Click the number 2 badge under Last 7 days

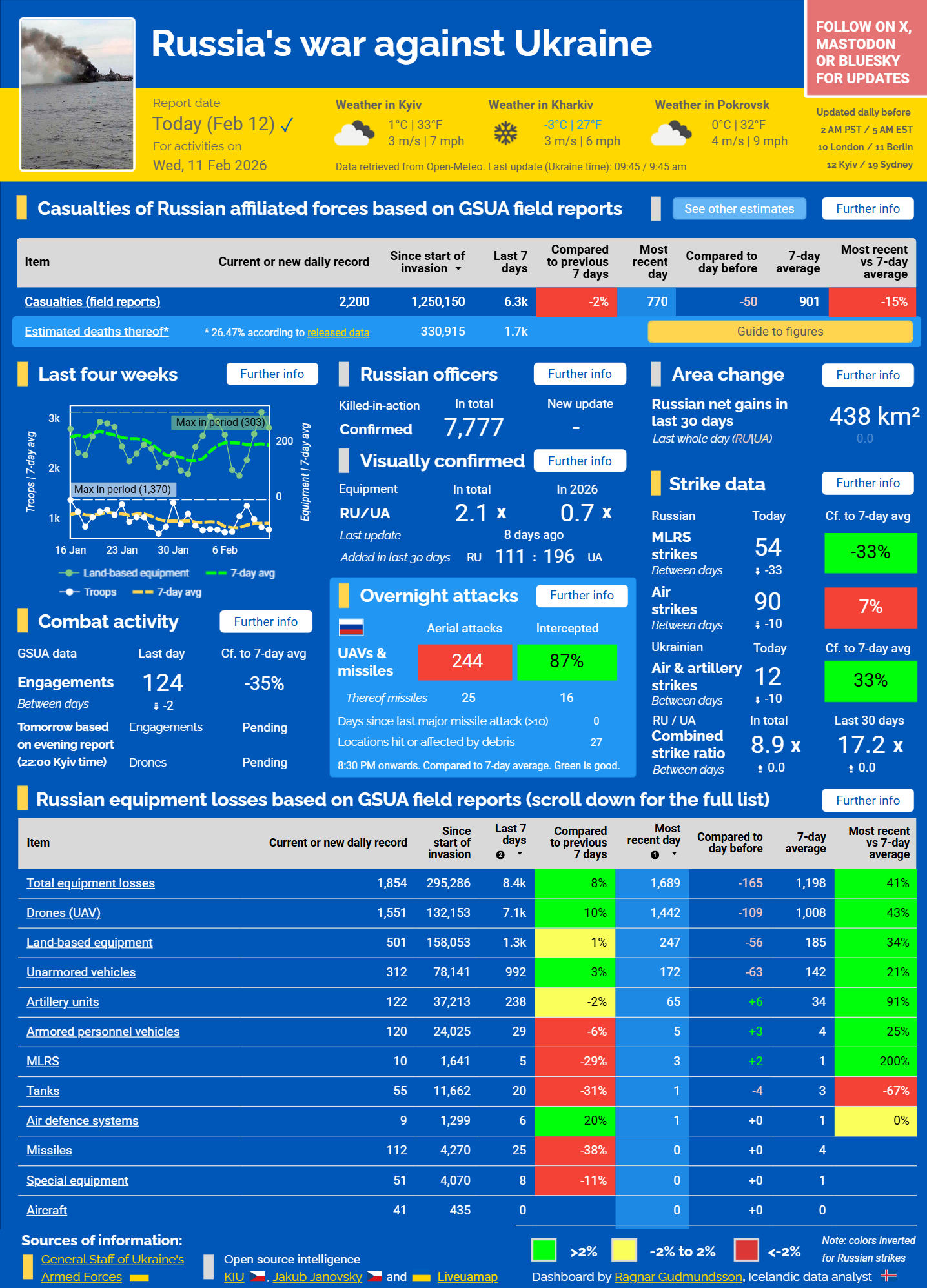pyautogui.click(x=500, y=855)
